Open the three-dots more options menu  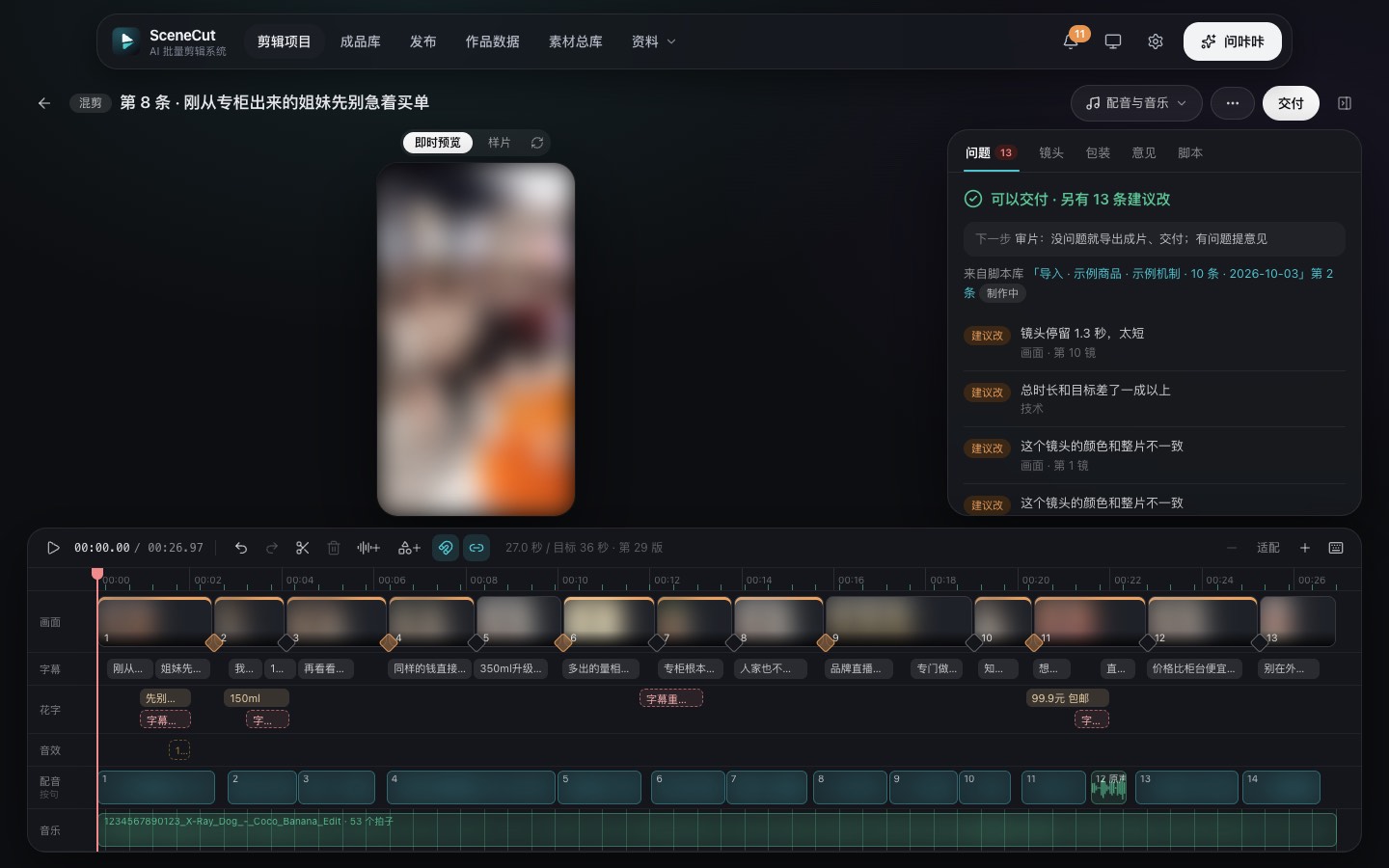click(x=1233, y=103)
